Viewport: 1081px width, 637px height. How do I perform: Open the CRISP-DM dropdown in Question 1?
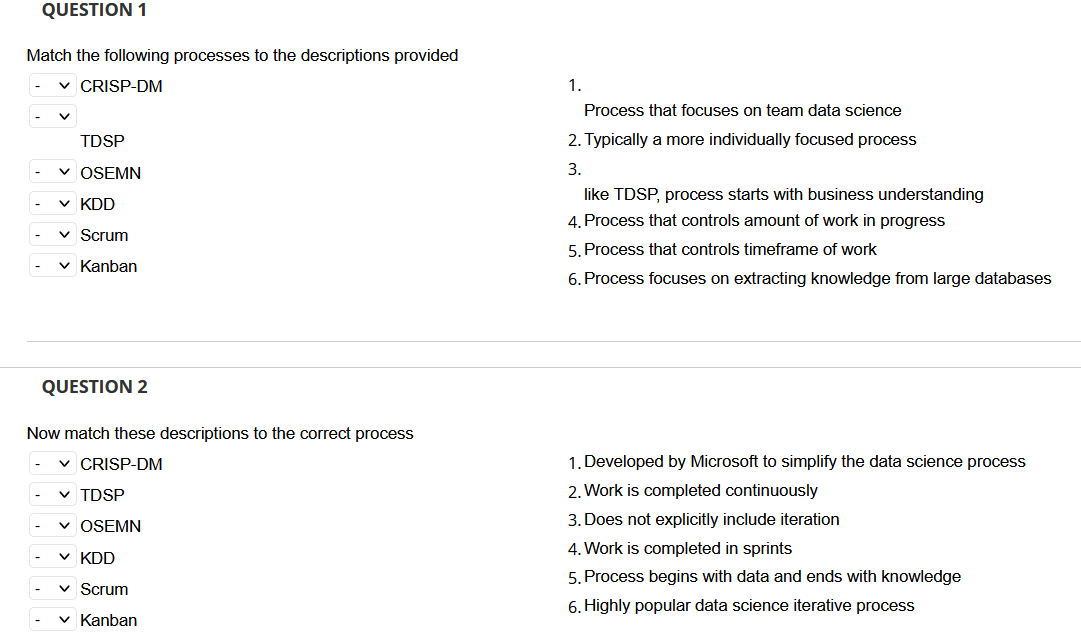click(52, 85)
